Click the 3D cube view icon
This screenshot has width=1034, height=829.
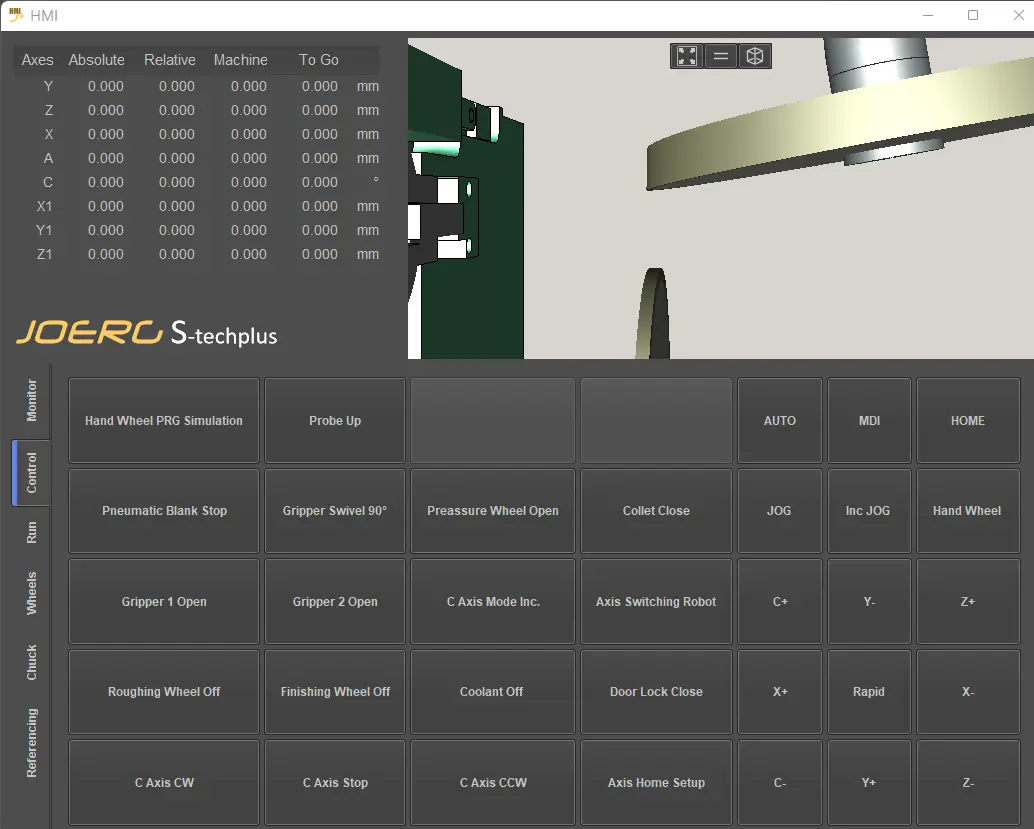pos(755,56)
